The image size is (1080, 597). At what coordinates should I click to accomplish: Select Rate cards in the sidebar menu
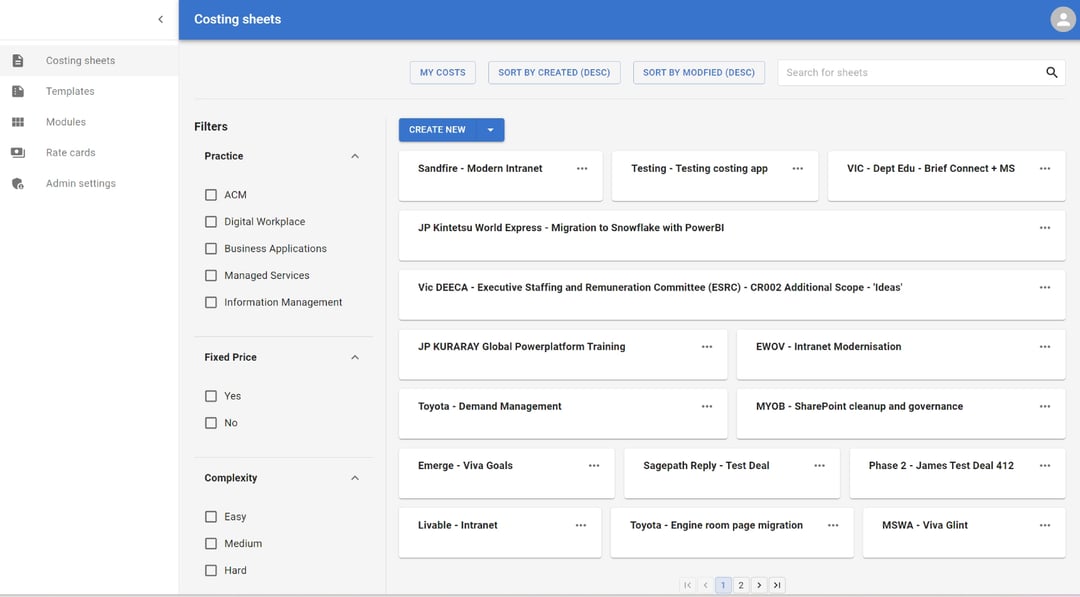pos(70,152)
